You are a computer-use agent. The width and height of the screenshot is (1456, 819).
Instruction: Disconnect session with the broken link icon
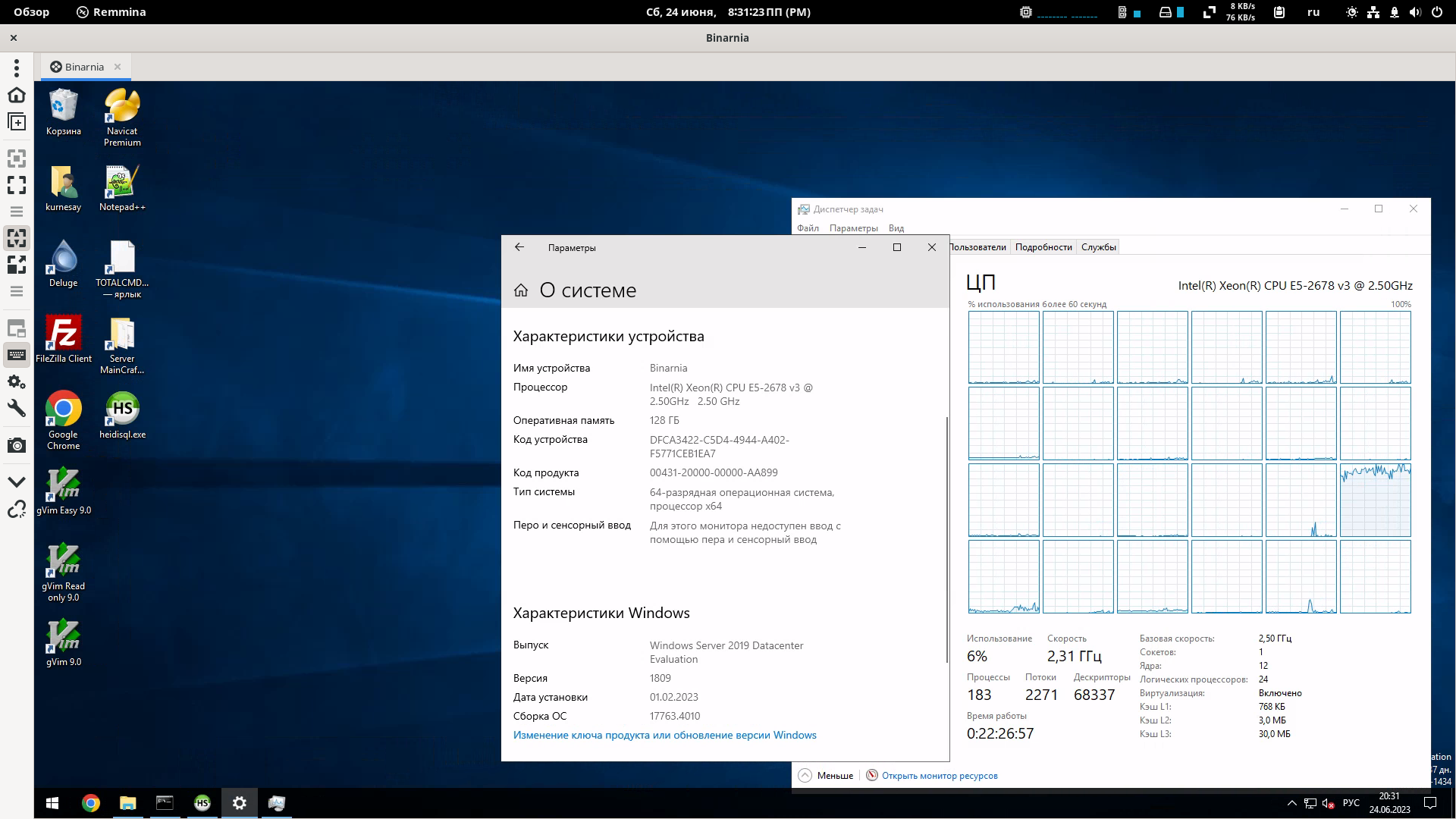[x=17, y=510]
